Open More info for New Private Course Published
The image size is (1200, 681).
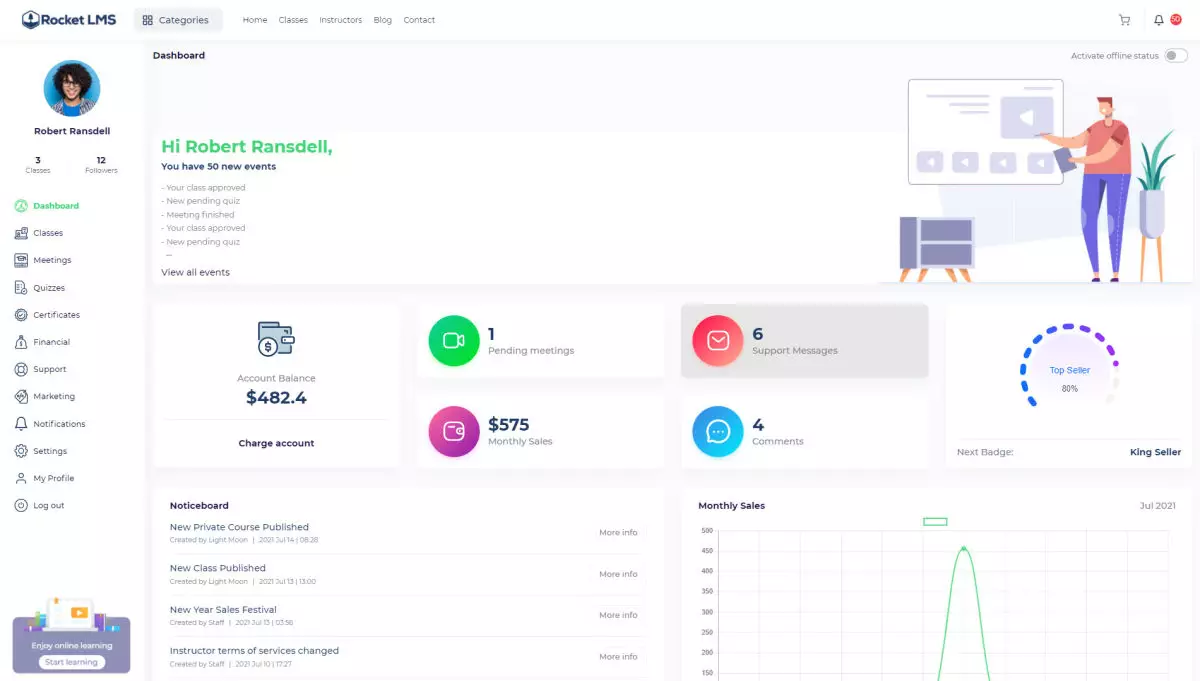(618, 533)
